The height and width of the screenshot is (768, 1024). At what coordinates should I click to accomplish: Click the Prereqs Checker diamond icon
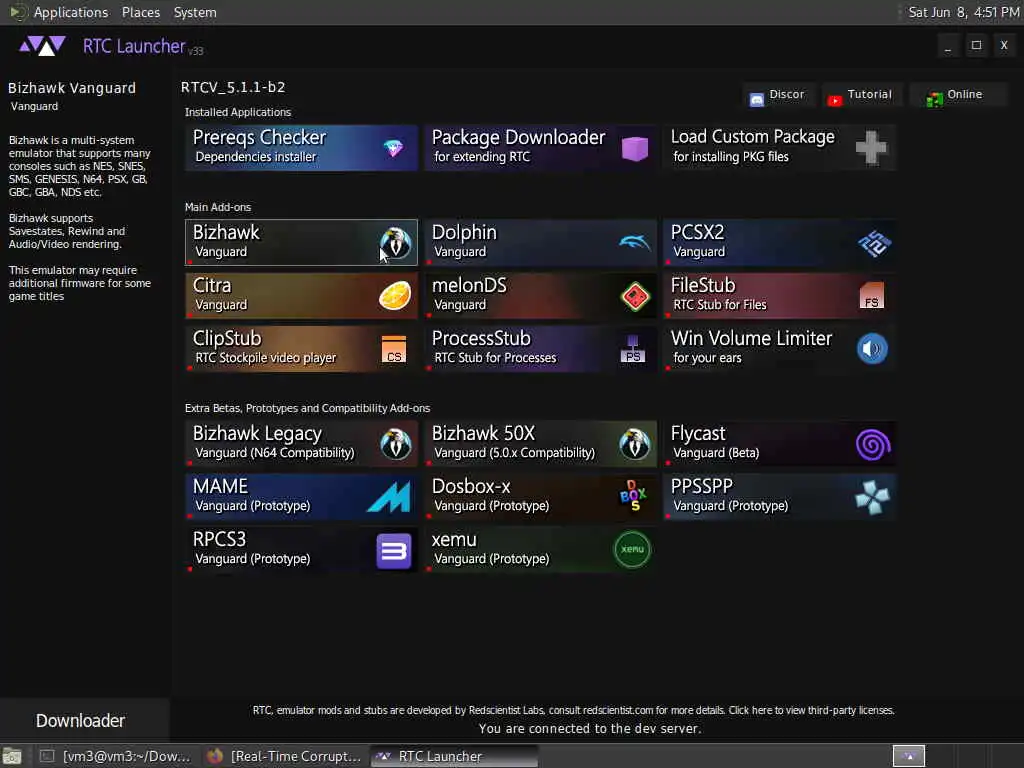point(393,148)
